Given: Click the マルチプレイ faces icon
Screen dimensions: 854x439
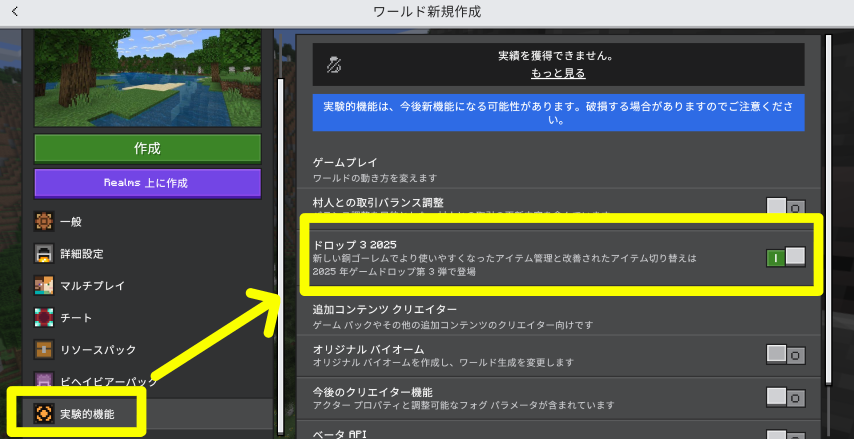Looking at the screenshot, I should click(x=44, y=285).
